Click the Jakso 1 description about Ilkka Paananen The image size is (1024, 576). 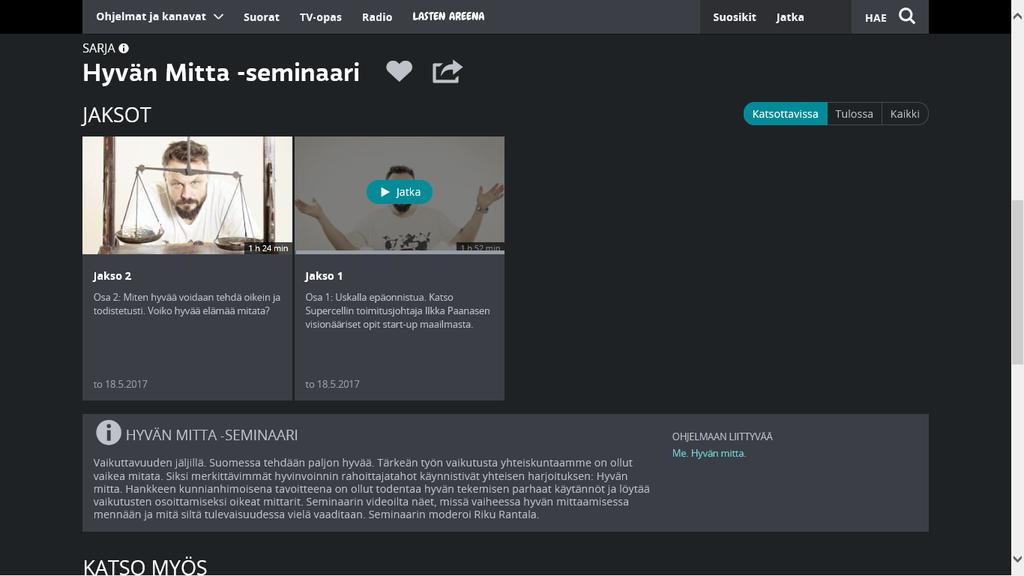398,311
